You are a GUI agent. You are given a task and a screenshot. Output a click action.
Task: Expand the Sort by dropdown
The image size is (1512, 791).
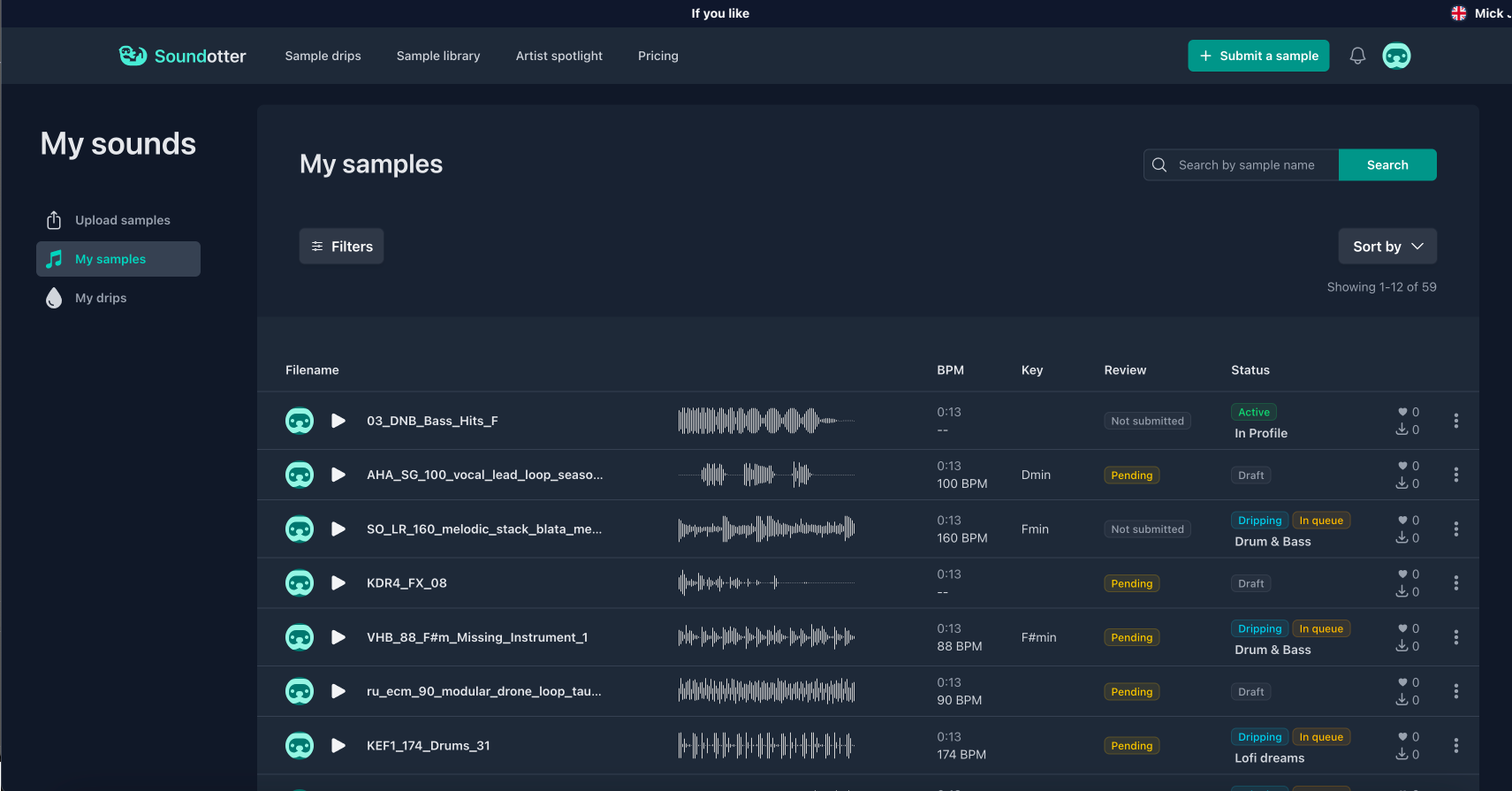click(1387, 247)
